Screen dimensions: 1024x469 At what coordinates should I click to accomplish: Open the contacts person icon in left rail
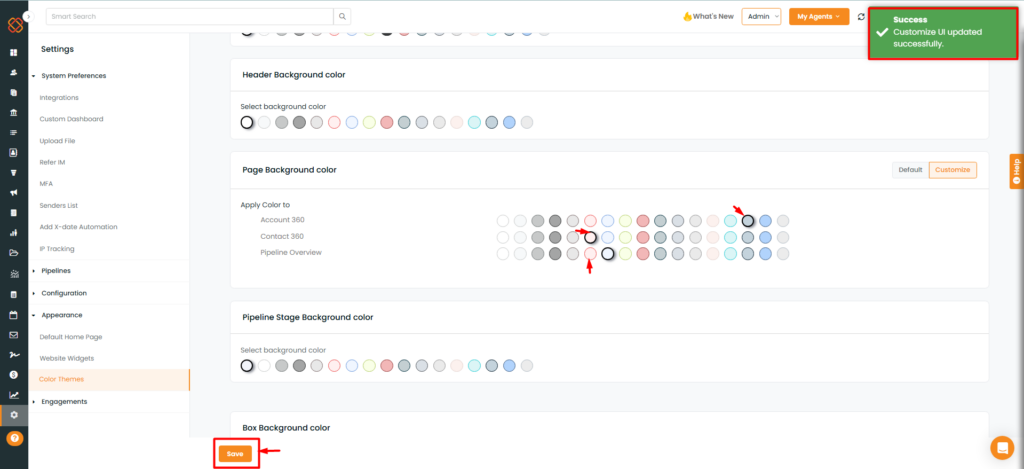pos(14,73)
